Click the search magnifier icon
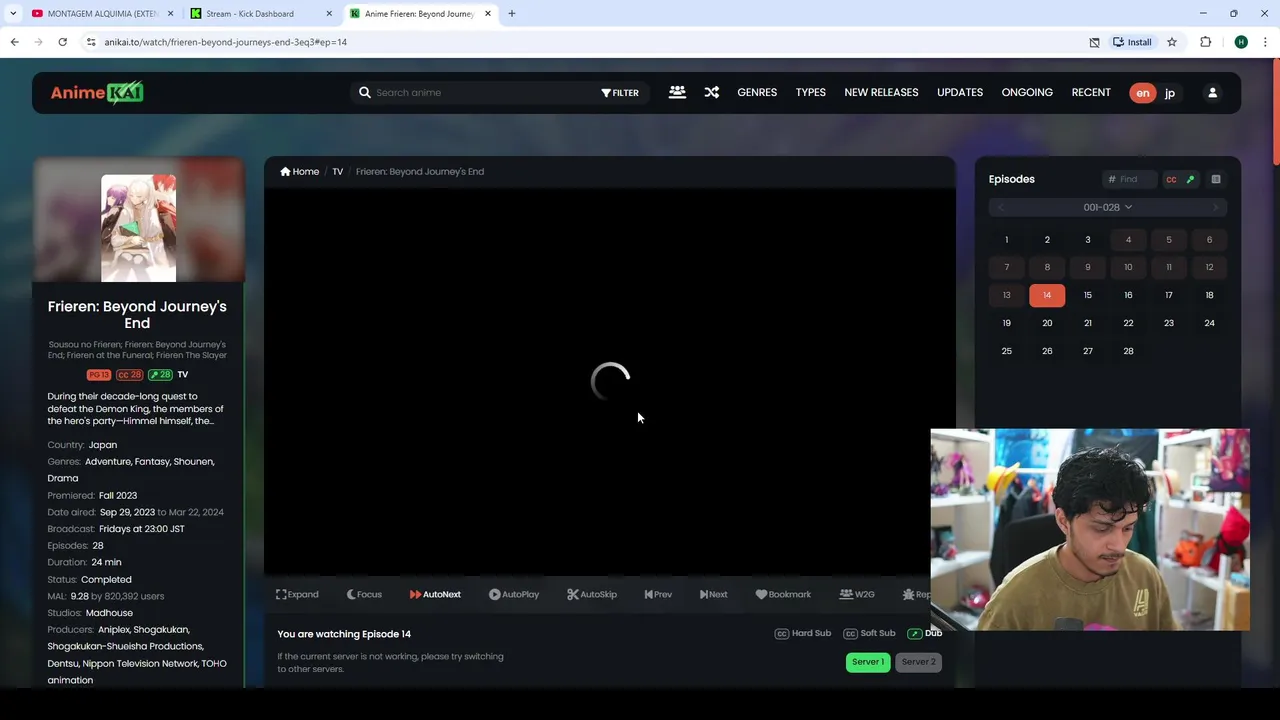 (x=365, y=92)
